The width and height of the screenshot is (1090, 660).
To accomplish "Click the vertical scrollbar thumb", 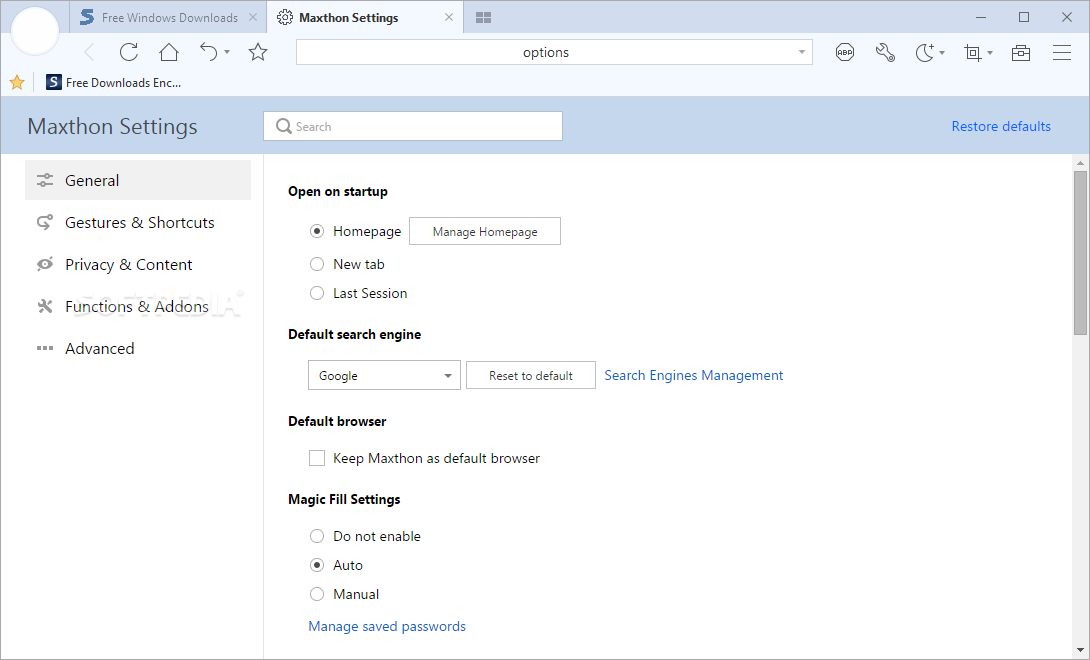I will 1080,253.
